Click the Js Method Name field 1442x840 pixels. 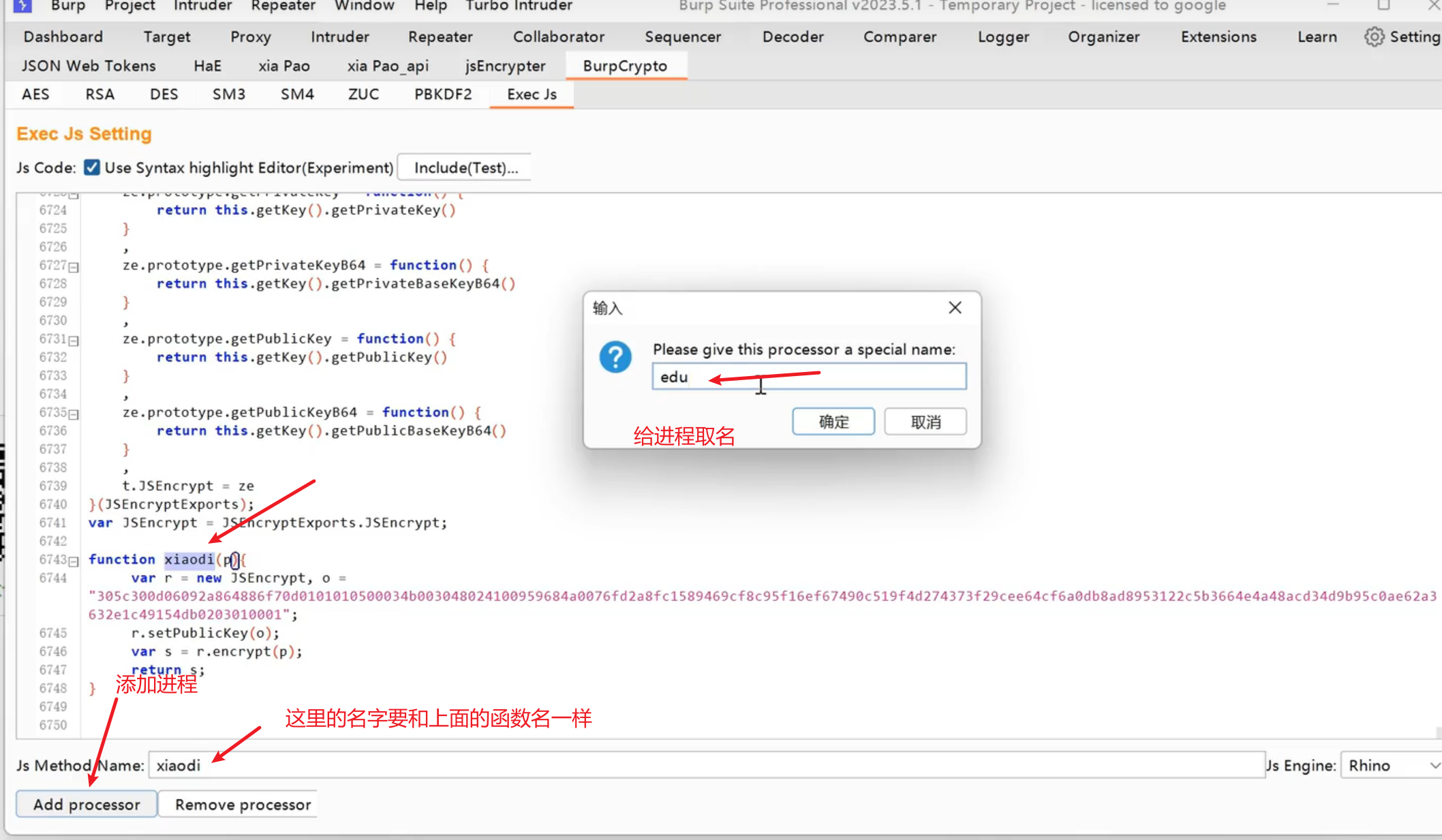[x=706, y=765]
